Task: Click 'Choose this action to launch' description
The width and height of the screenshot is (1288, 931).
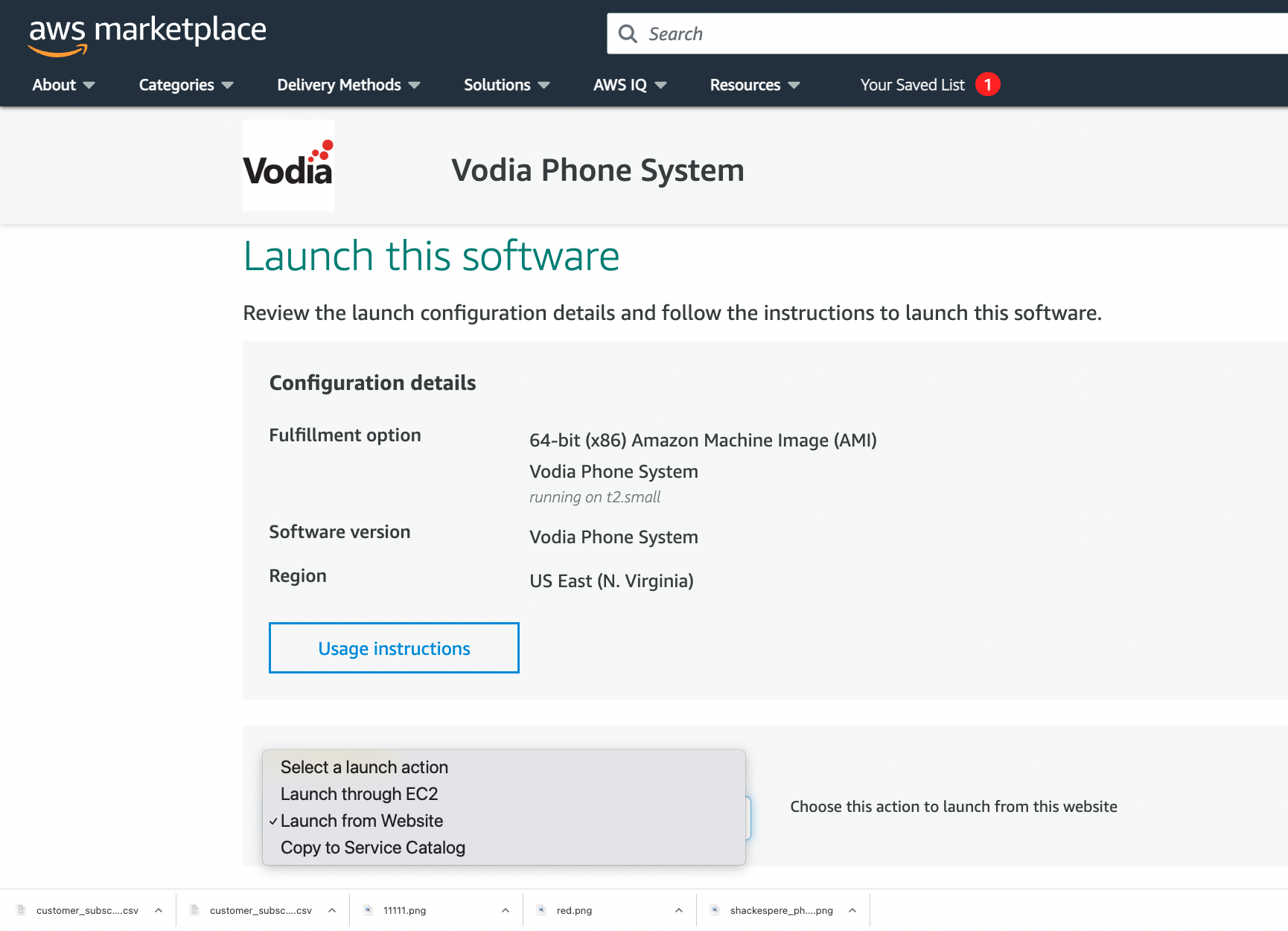Action: point(954,807)
